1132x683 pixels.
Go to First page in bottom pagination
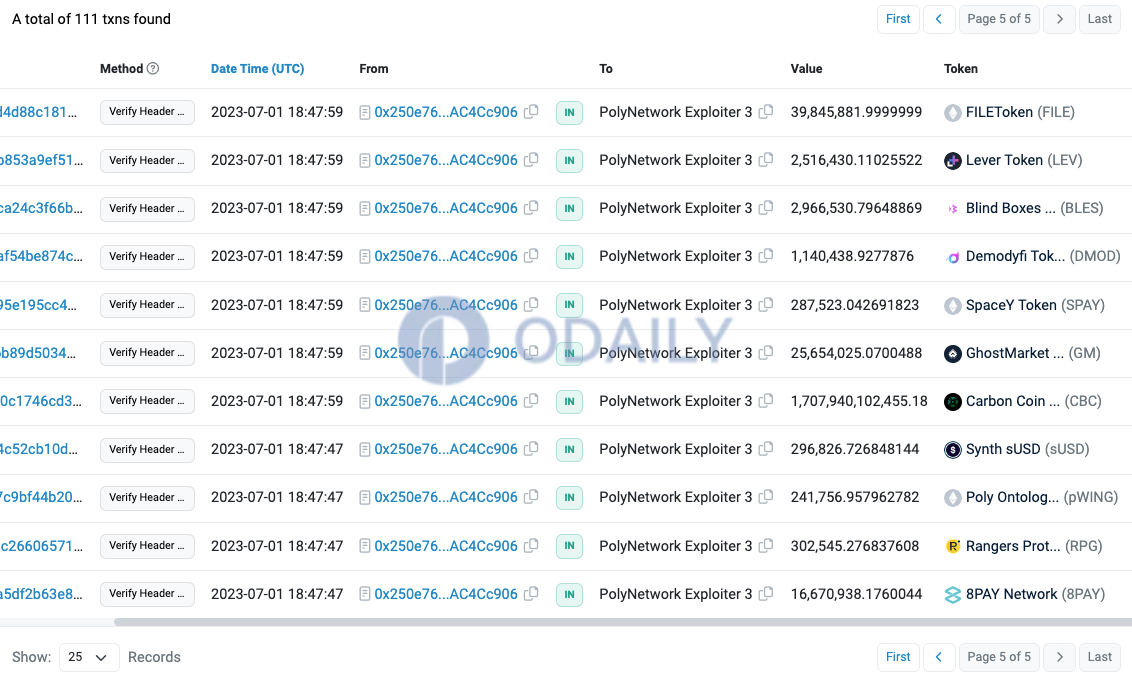[898, 656]
